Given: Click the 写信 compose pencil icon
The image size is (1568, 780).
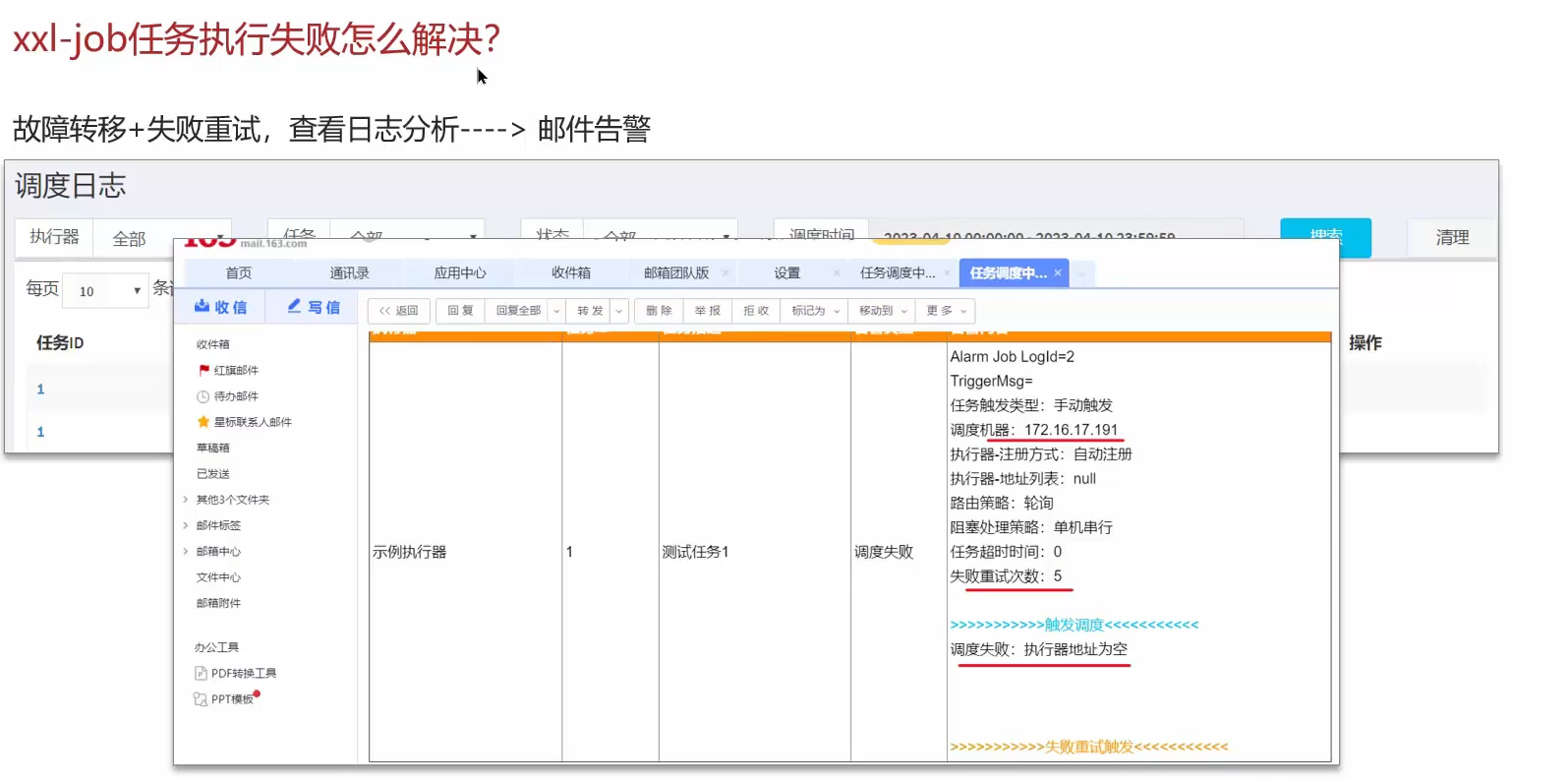Looking at the screenshot, I should 294,307.
